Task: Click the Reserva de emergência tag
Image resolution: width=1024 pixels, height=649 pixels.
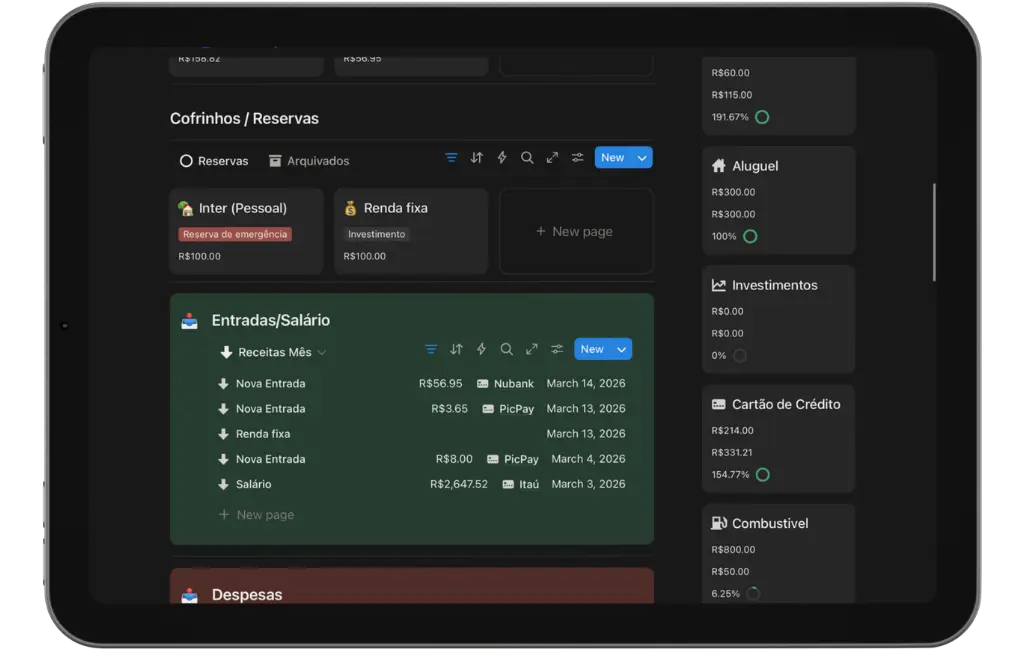Action: tap(235, 234)
